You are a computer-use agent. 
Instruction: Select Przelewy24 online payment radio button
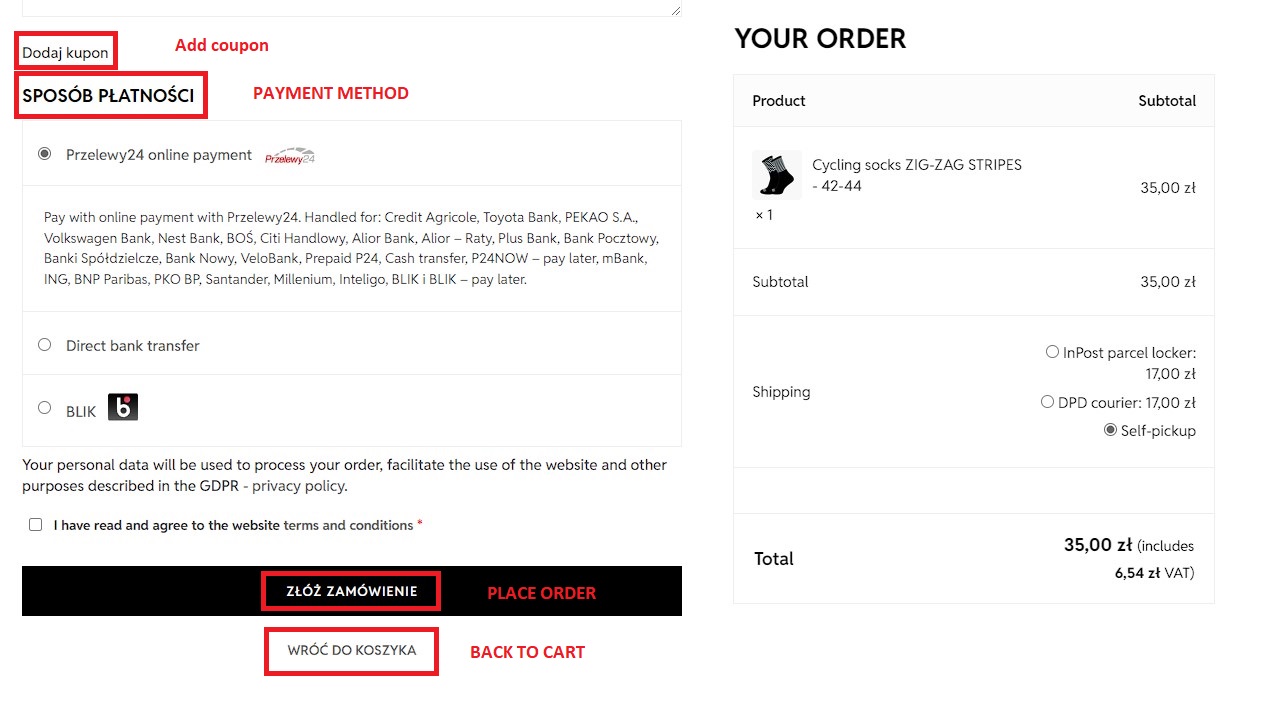click(44, 154)
